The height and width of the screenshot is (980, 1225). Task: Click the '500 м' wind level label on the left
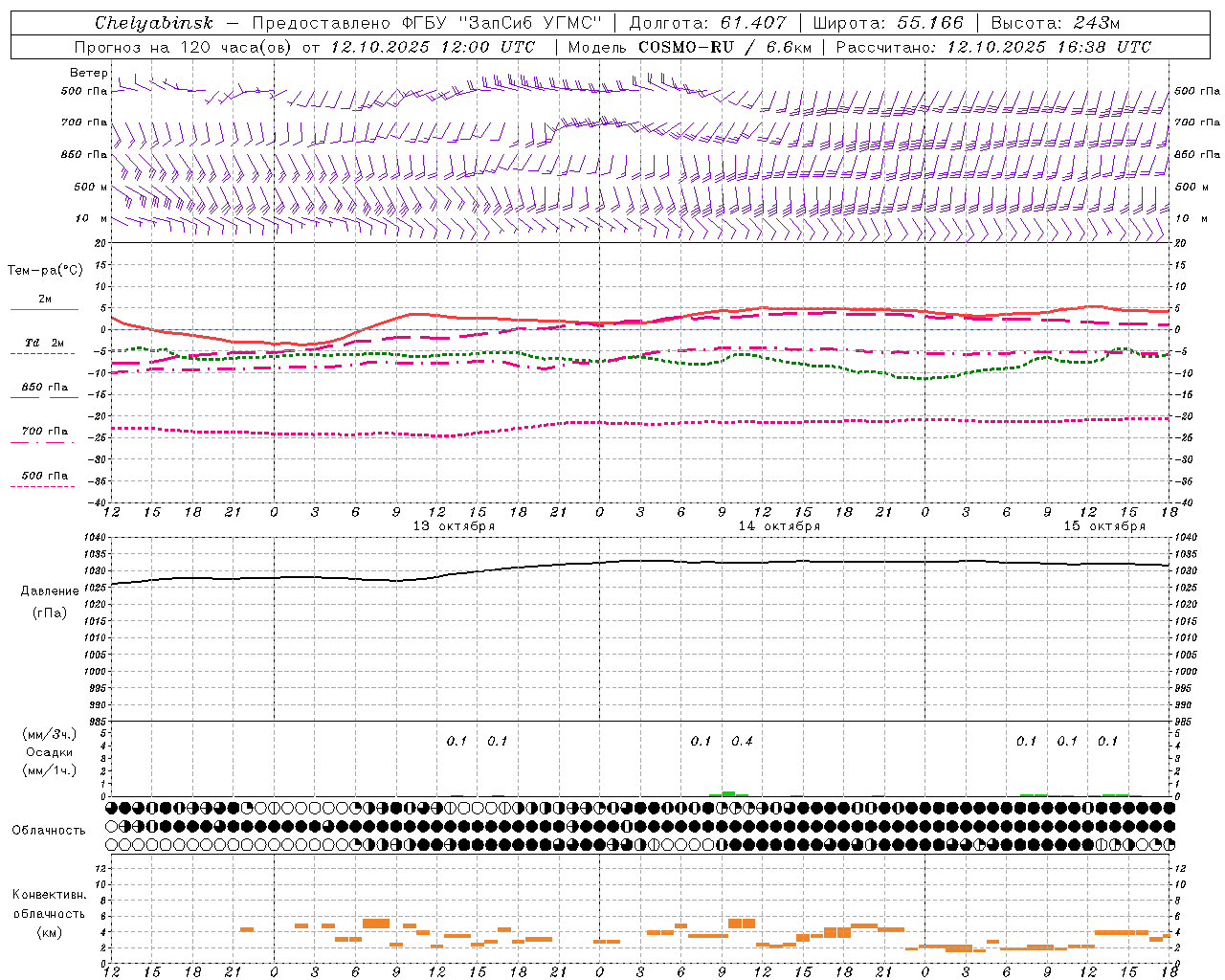(92, 187)
